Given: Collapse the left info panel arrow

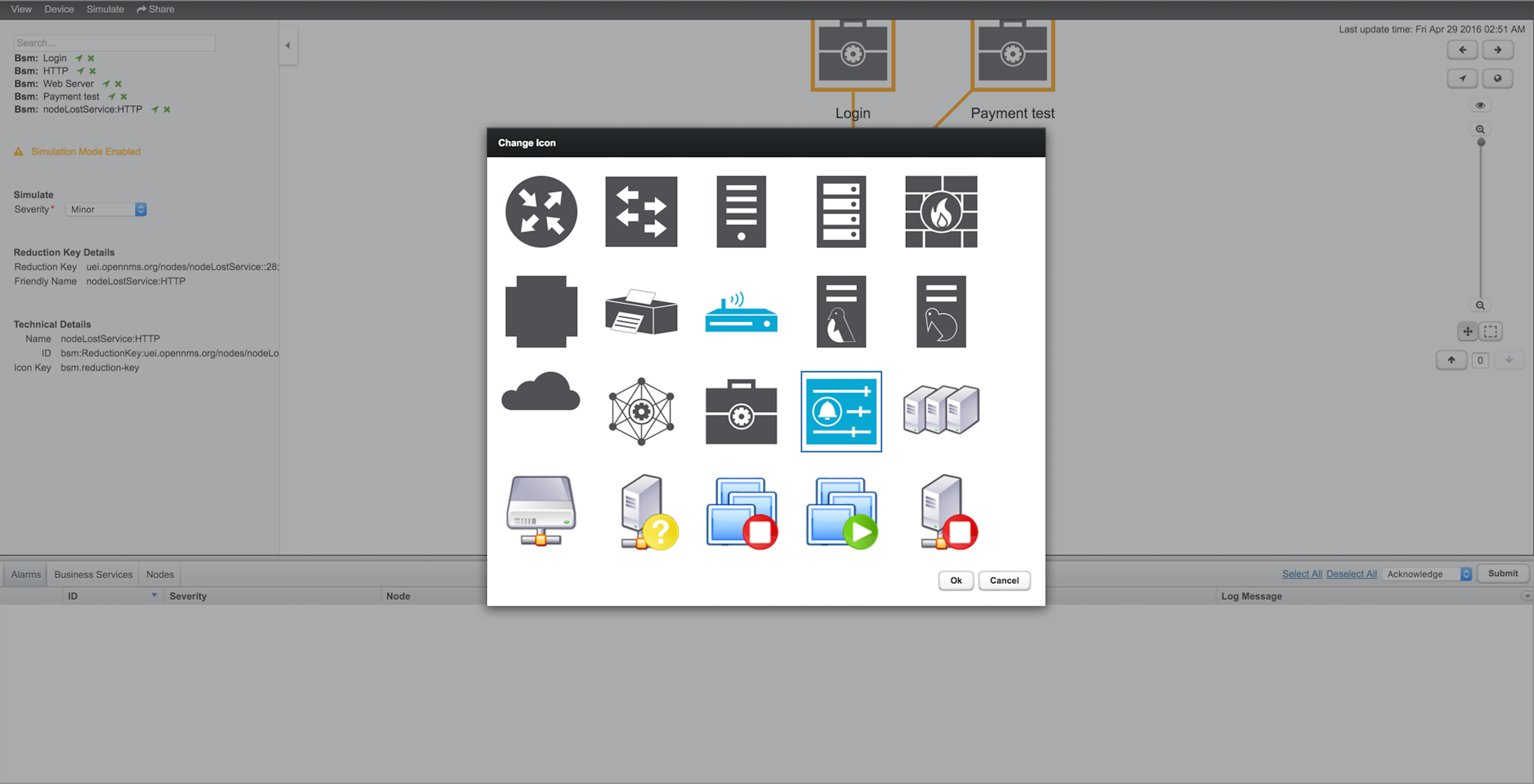Looking at the screenshot, I should point(288,45).
